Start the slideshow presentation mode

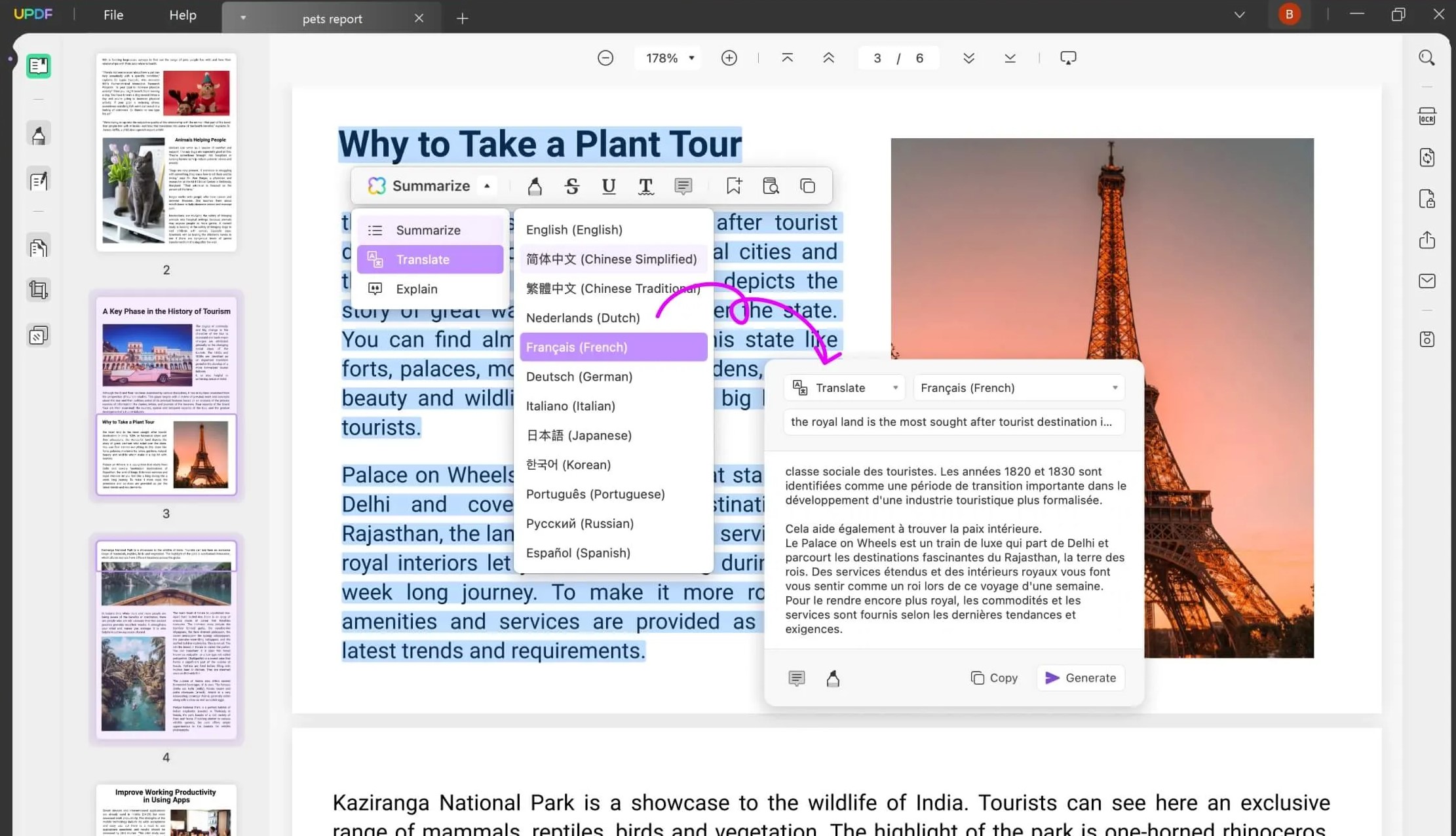pyautogui.click(x=1068, y=58)
